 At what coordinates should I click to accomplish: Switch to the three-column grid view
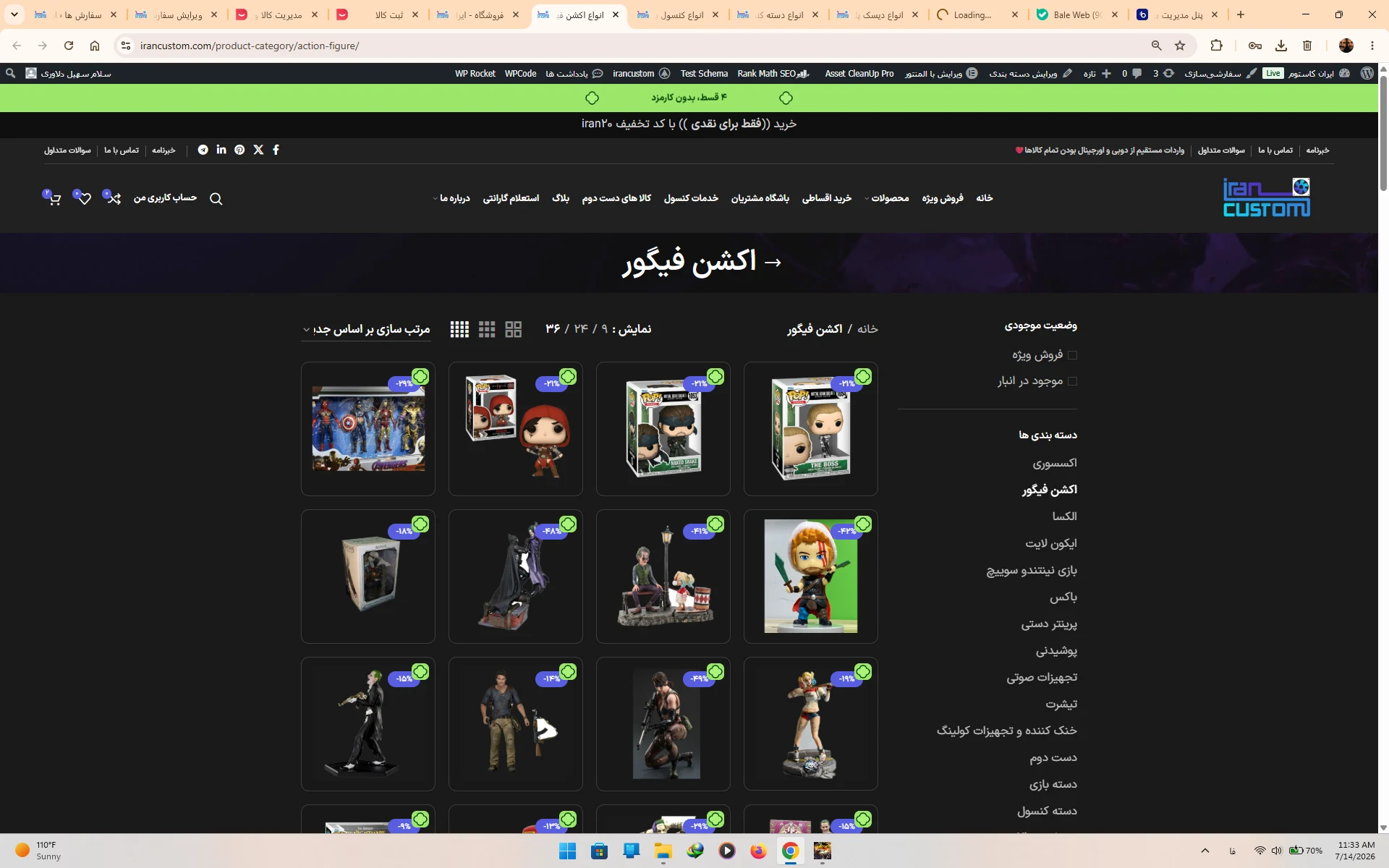point(487,329)
